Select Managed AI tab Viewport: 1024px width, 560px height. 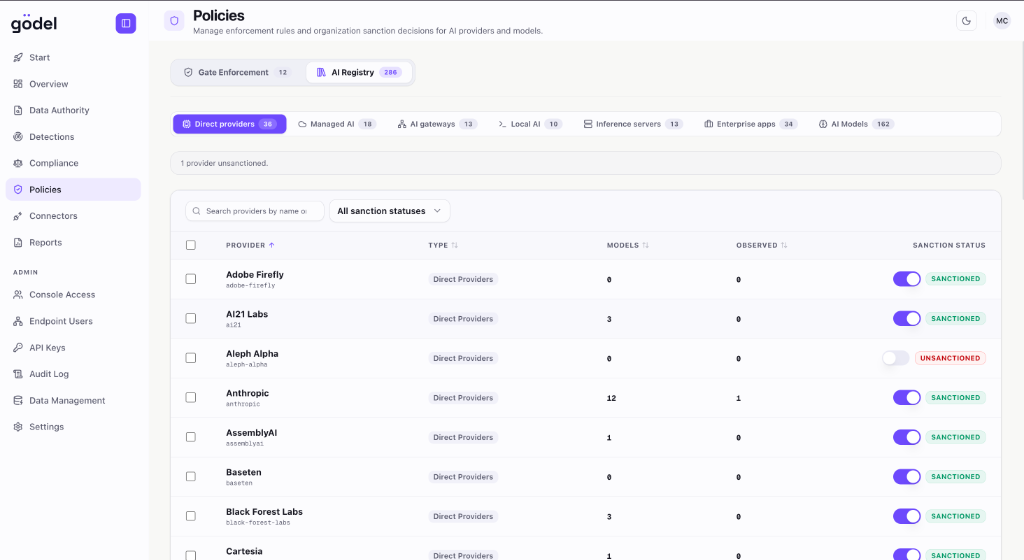(337, 124)
